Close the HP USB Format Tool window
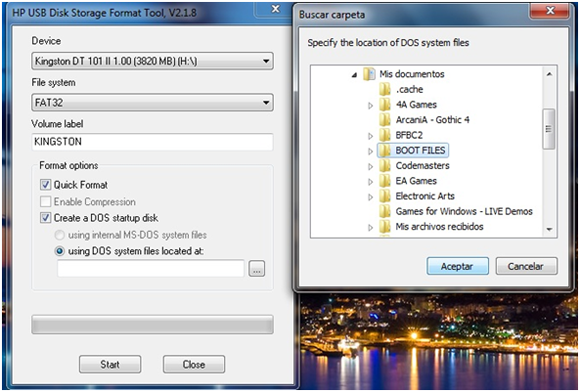The height and width of the screenshot is (392, 580). click(x=275, y=9)
